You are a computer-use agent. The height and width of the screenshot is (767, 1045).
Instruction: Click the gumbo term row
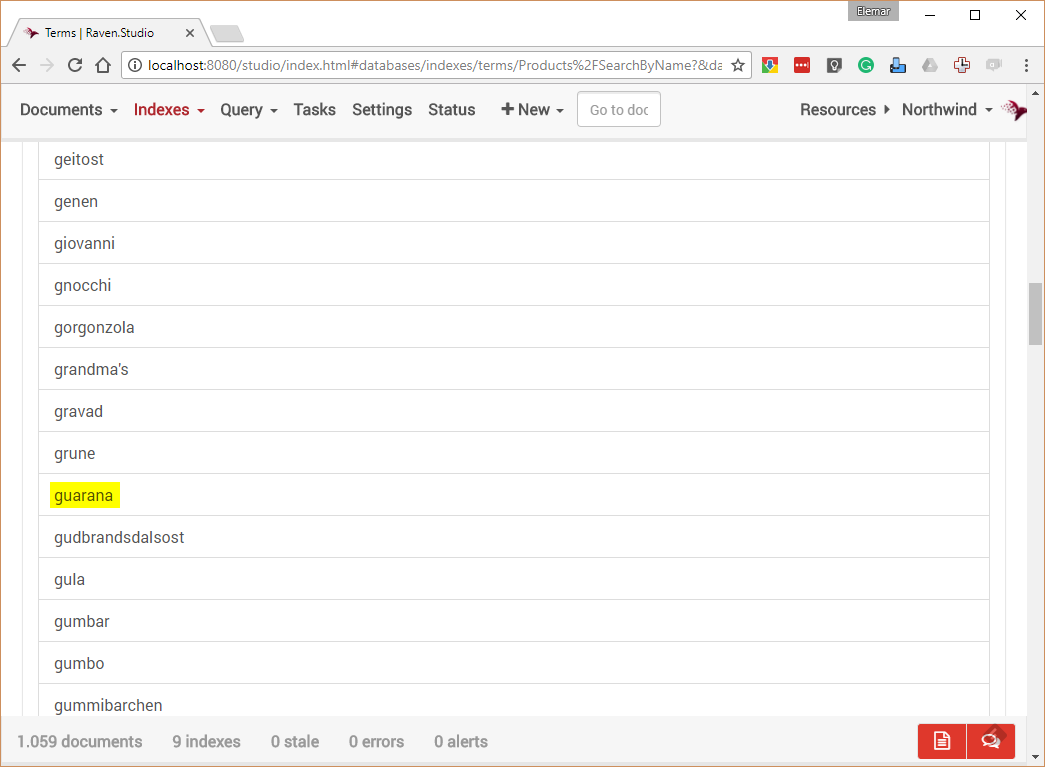[x=514, y=663]
